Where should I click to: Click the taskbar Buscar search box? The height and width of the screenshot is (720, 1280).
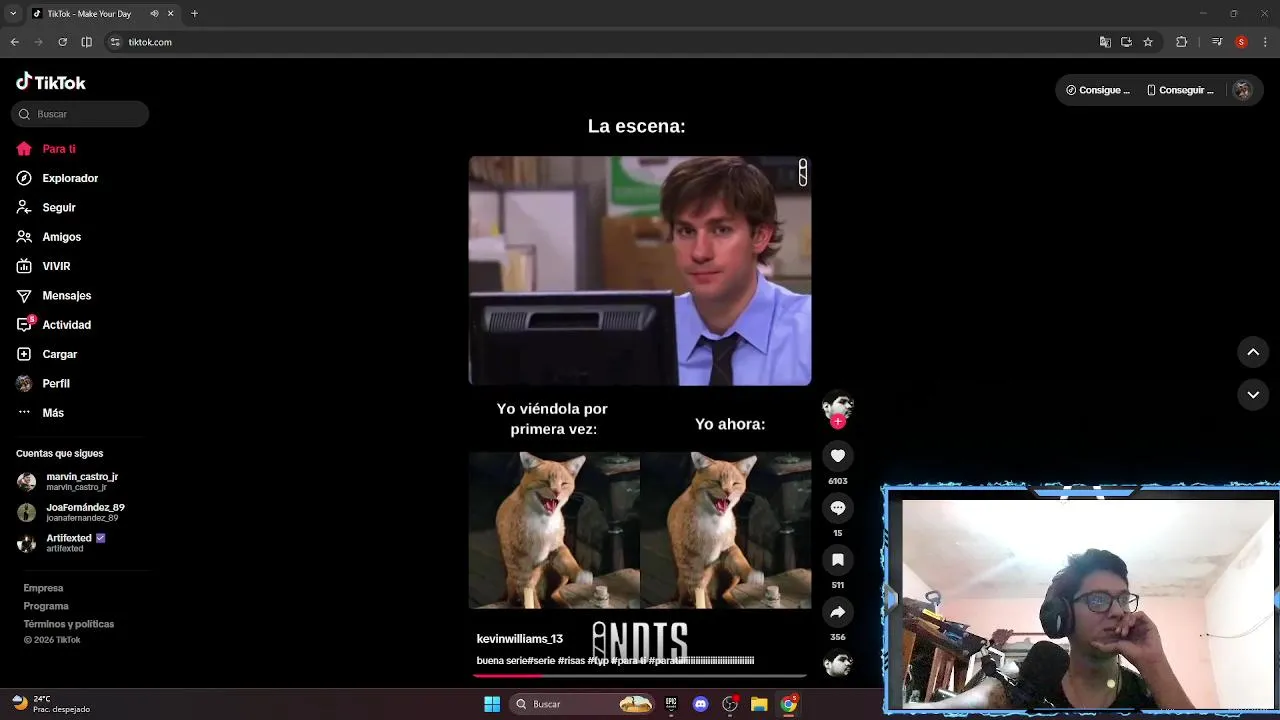coord(583,704)
